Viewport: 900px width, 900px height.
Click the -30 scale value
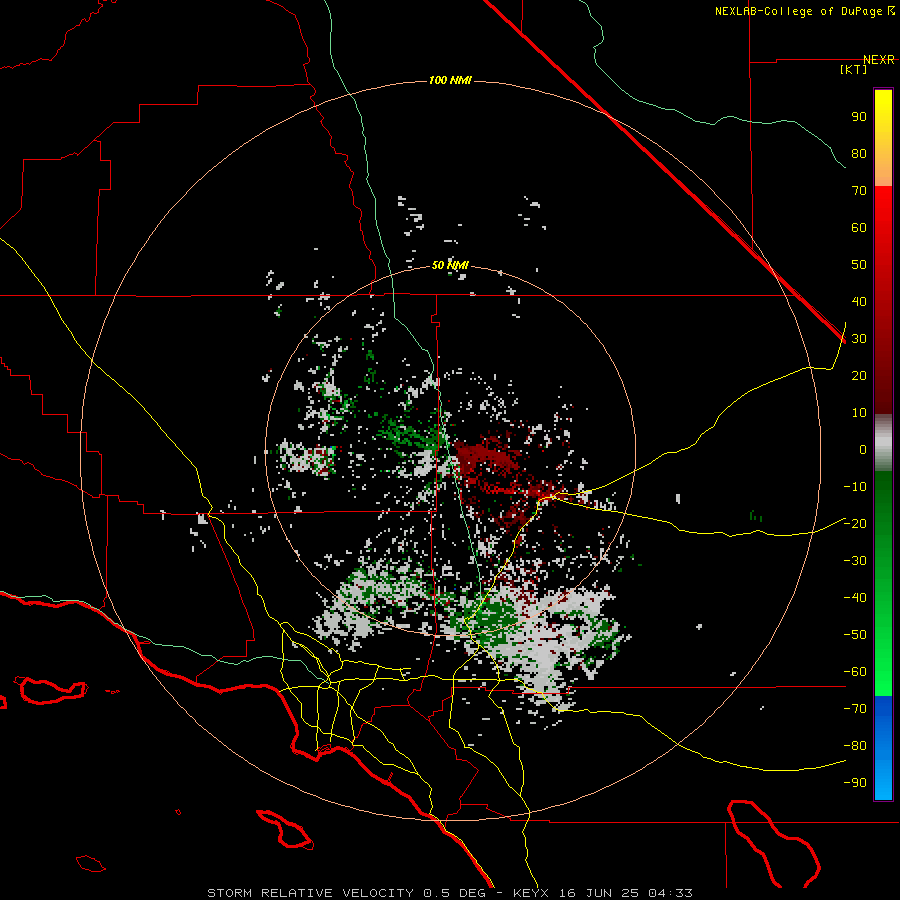[855, 561]
